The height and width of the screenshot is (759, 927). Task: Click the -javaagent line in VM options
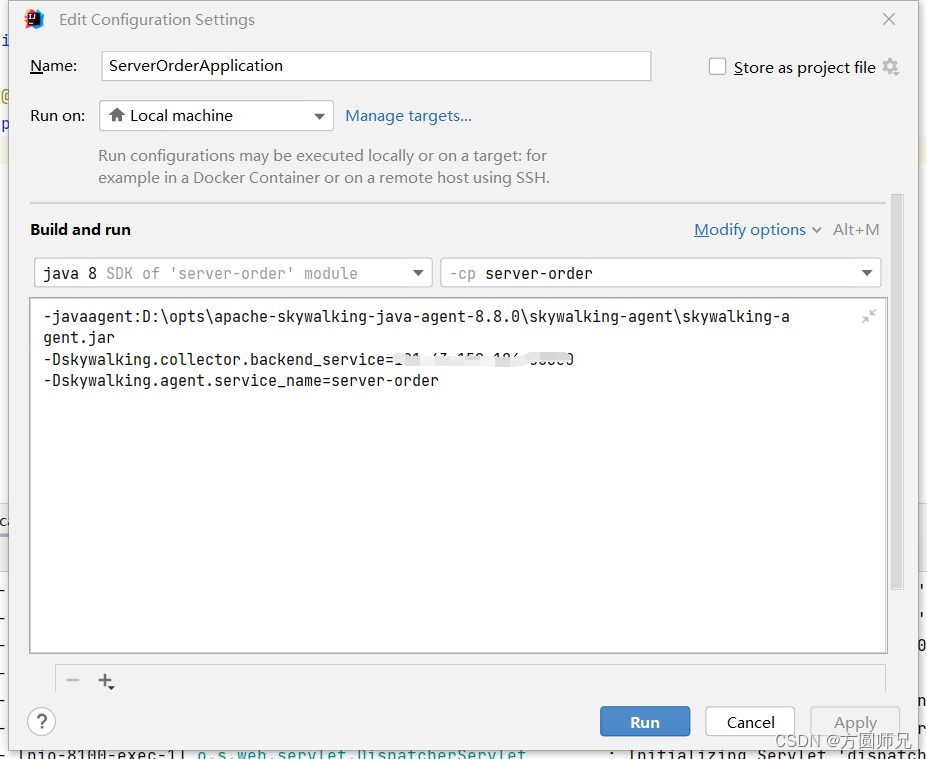pyautogui.click(x=416, y=327)
